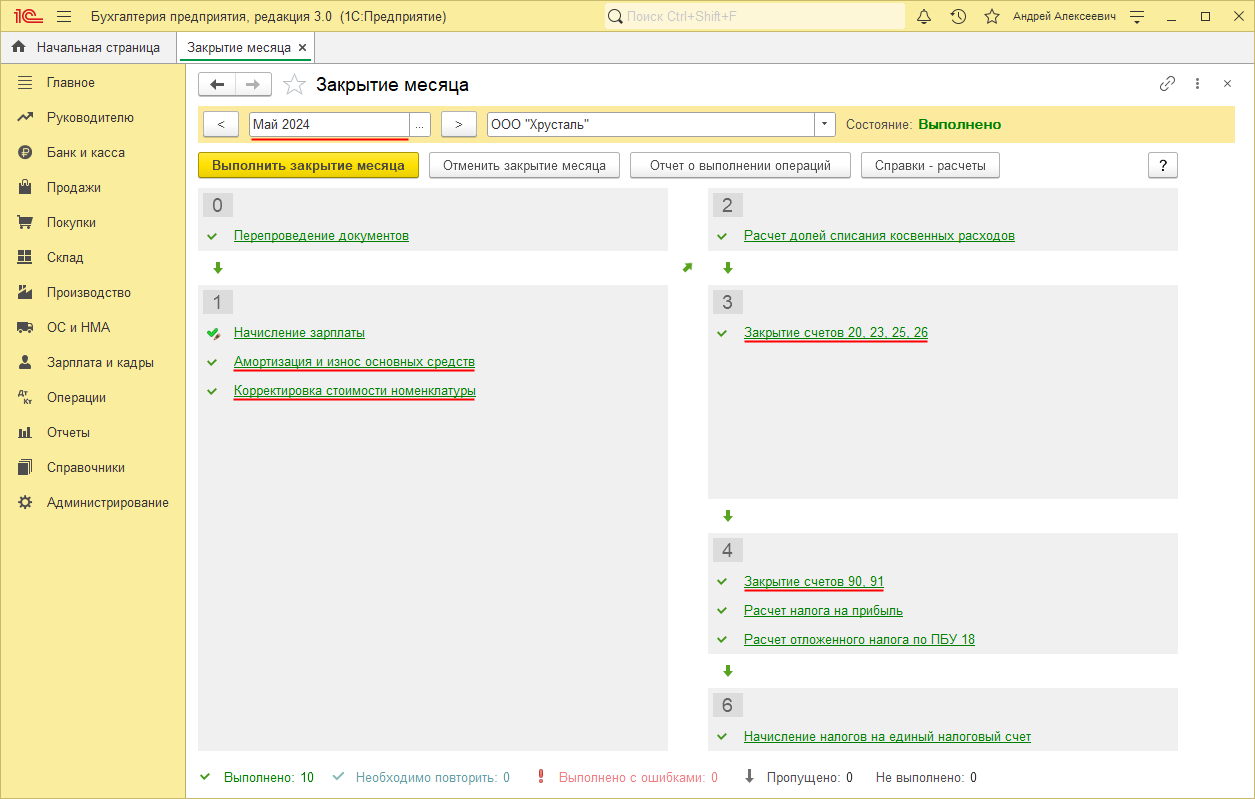
Task: Open Покупки section in sidebar
Action: tap(72, 223)
